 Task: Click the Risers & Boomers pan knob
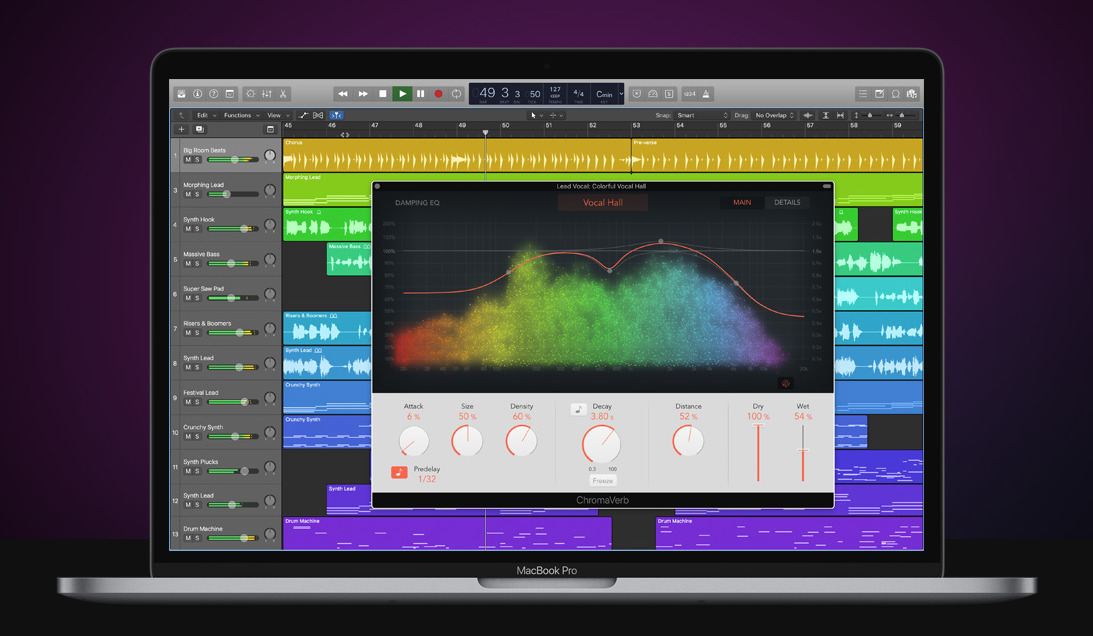coord(270,328)
